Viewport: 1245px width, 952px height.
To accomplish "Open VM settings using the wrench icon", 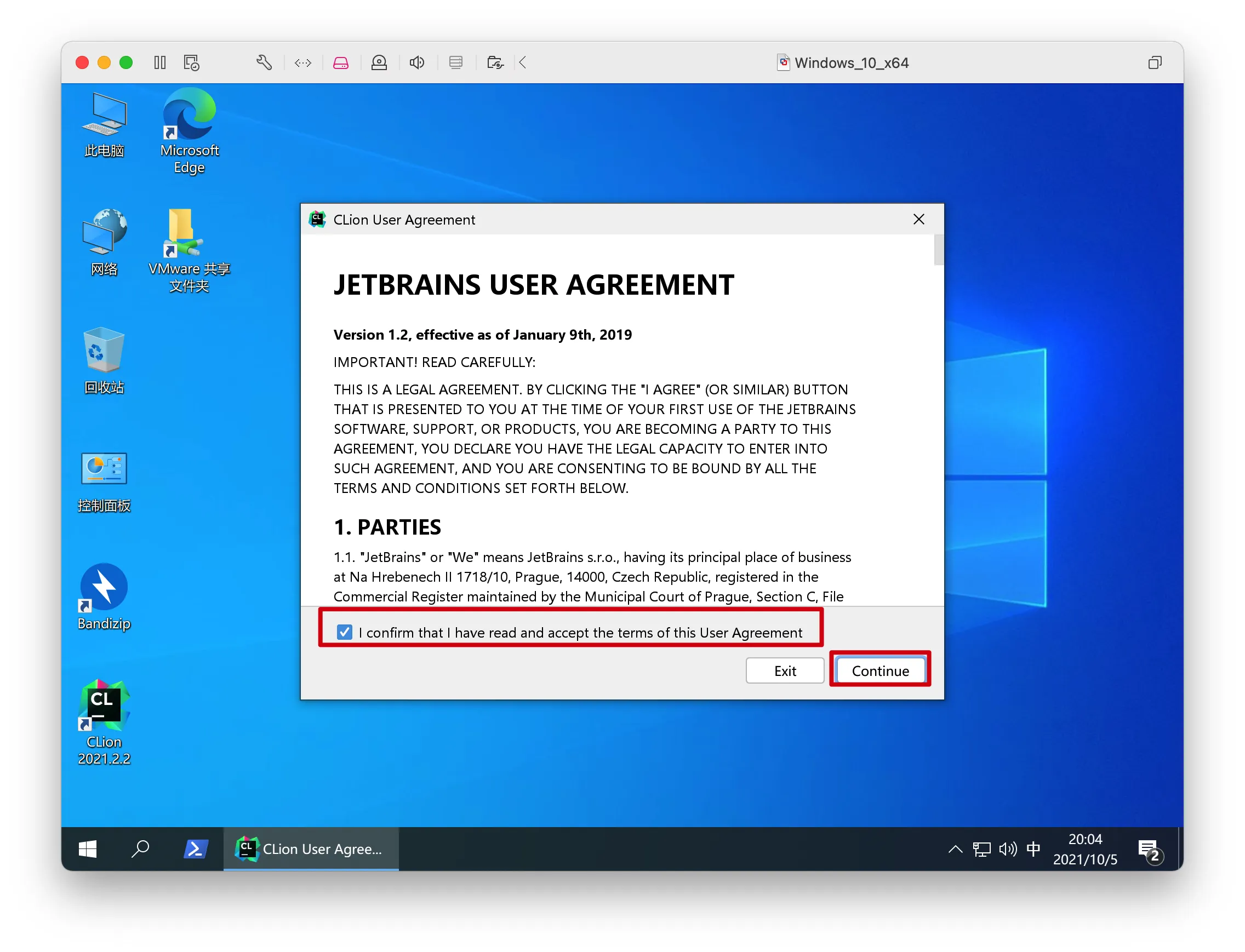I will click(x=264, y=62).
